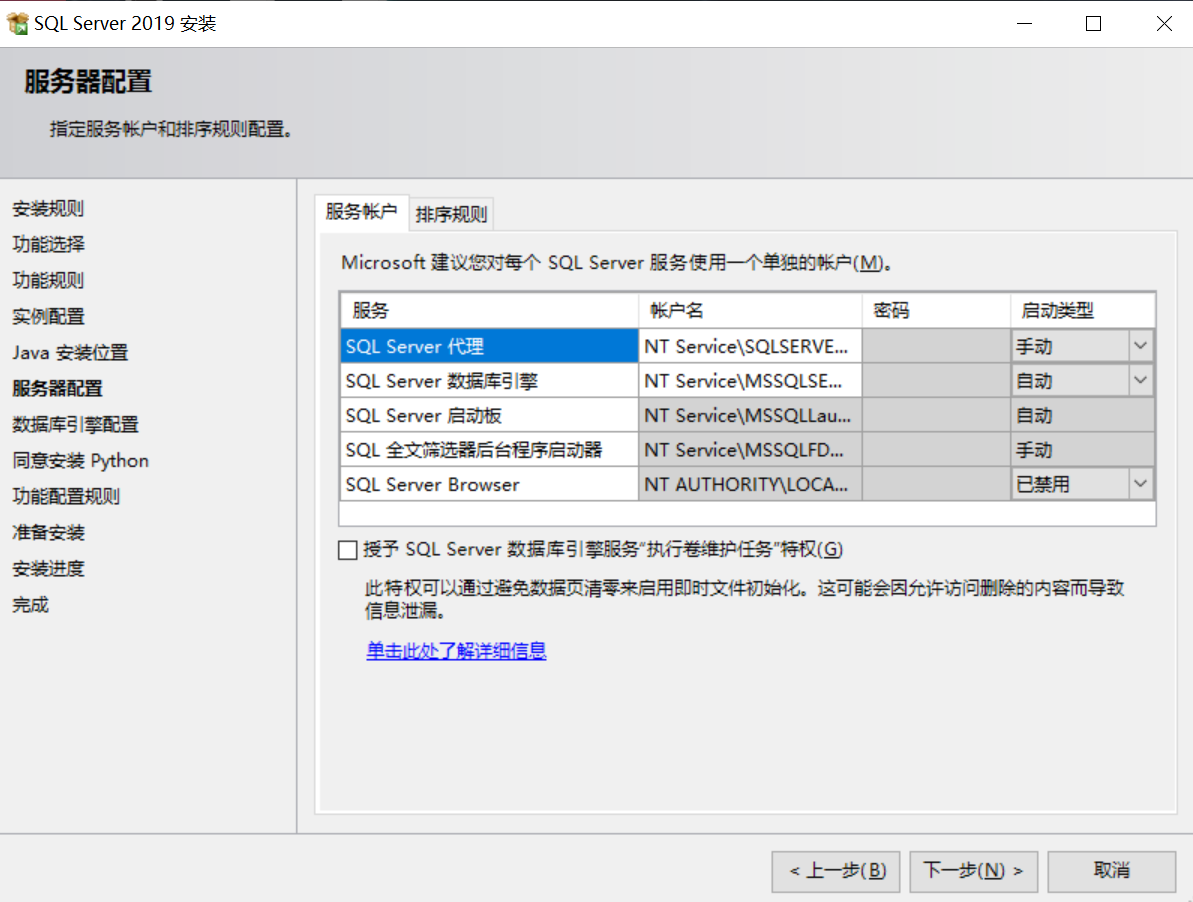Click account name NT Service\SQLSERVE... cell
1193x902 pixels.
[750, 346]
